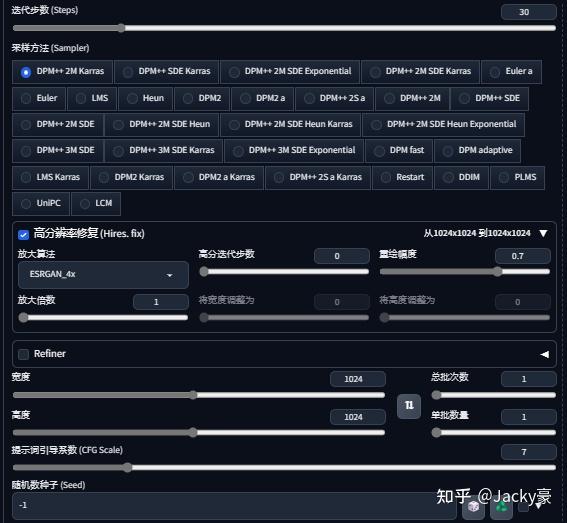Click the 高分迭代步数 slider handle

(204, 272)
